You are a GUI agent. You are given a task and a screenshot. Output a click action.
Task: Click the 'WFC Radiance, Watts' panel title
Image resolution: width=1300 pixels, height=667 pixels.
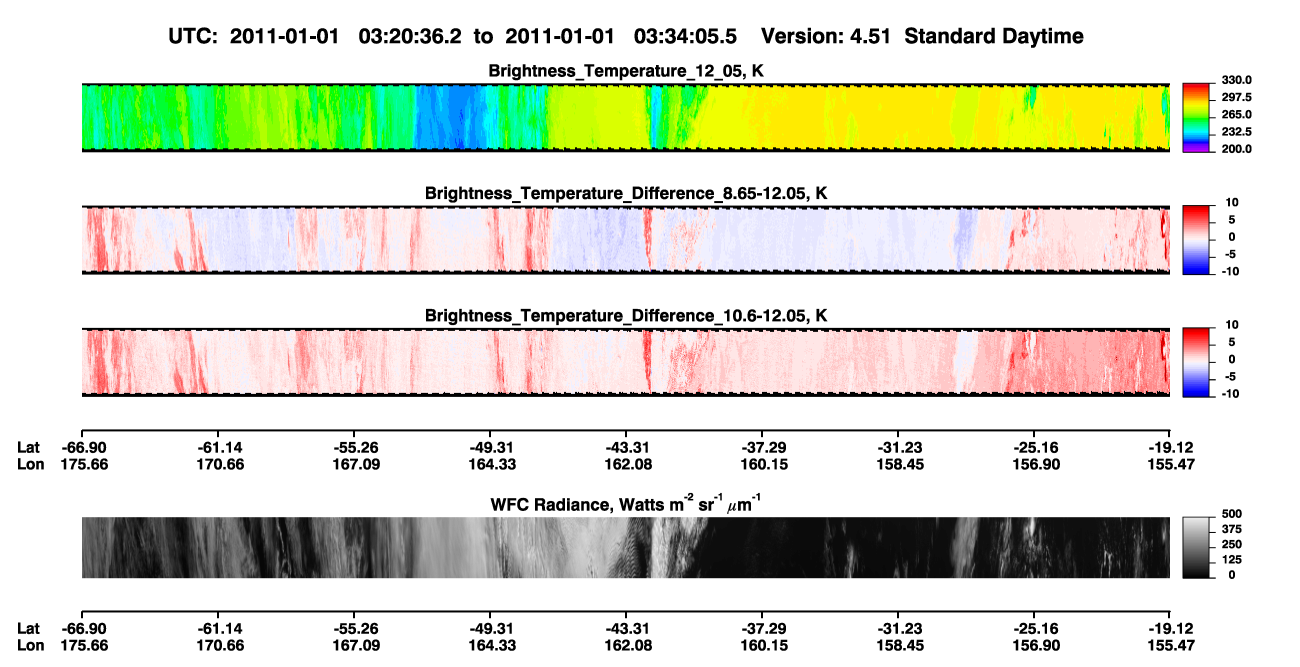626,503
